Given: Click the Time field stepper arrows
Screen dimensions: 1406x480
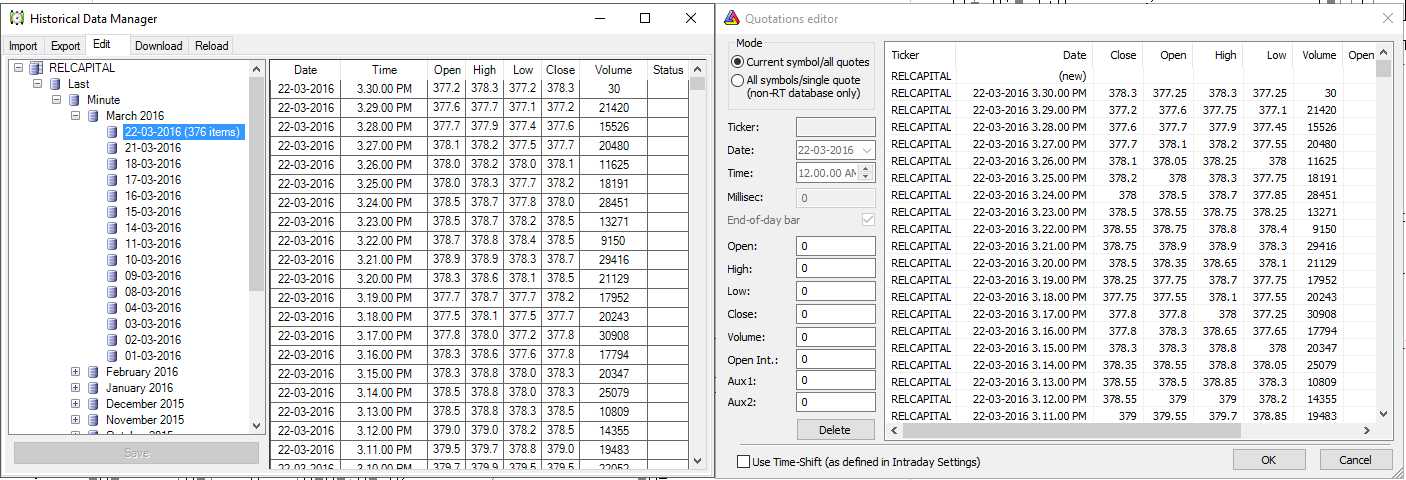Looking at the screenshot, I should click(x=866, y=172).
